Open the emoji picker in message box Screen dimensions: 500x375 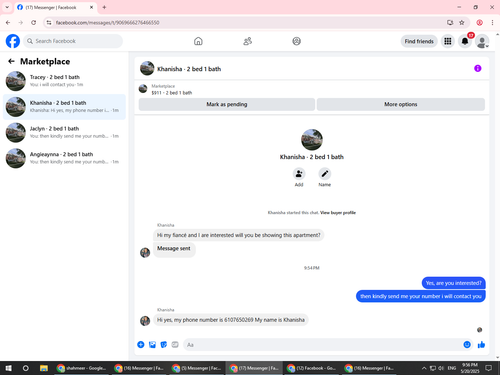click(x=467, y=345)
